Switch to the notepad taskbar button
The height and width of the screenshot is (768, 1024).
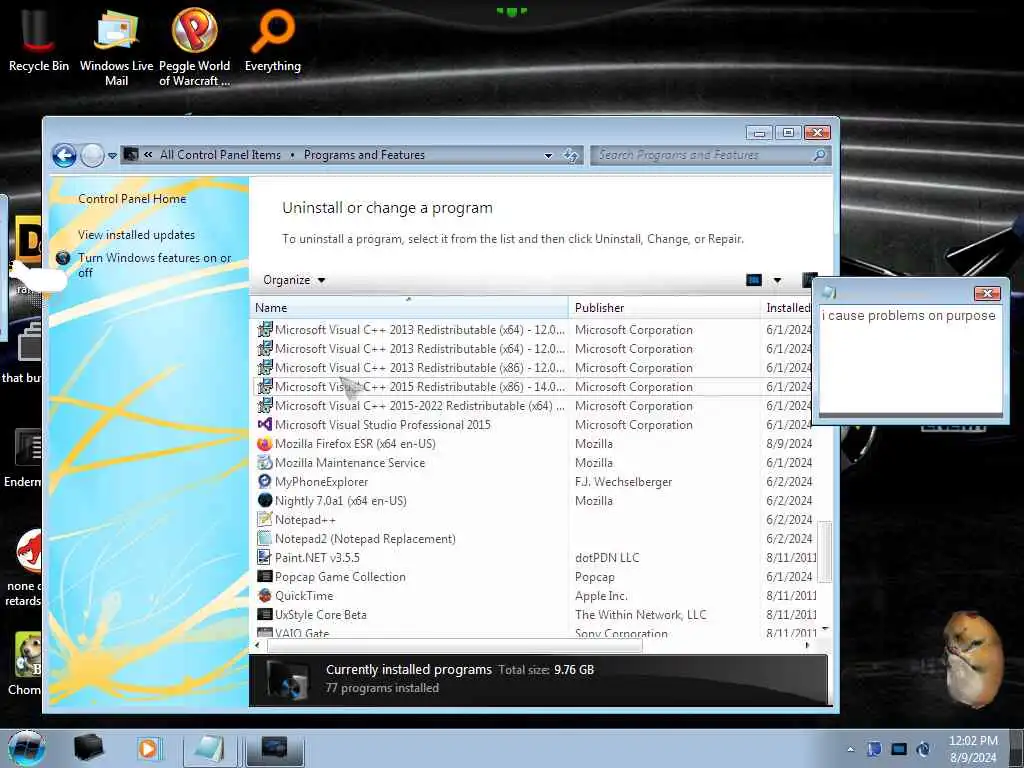(x=210, y=749)
